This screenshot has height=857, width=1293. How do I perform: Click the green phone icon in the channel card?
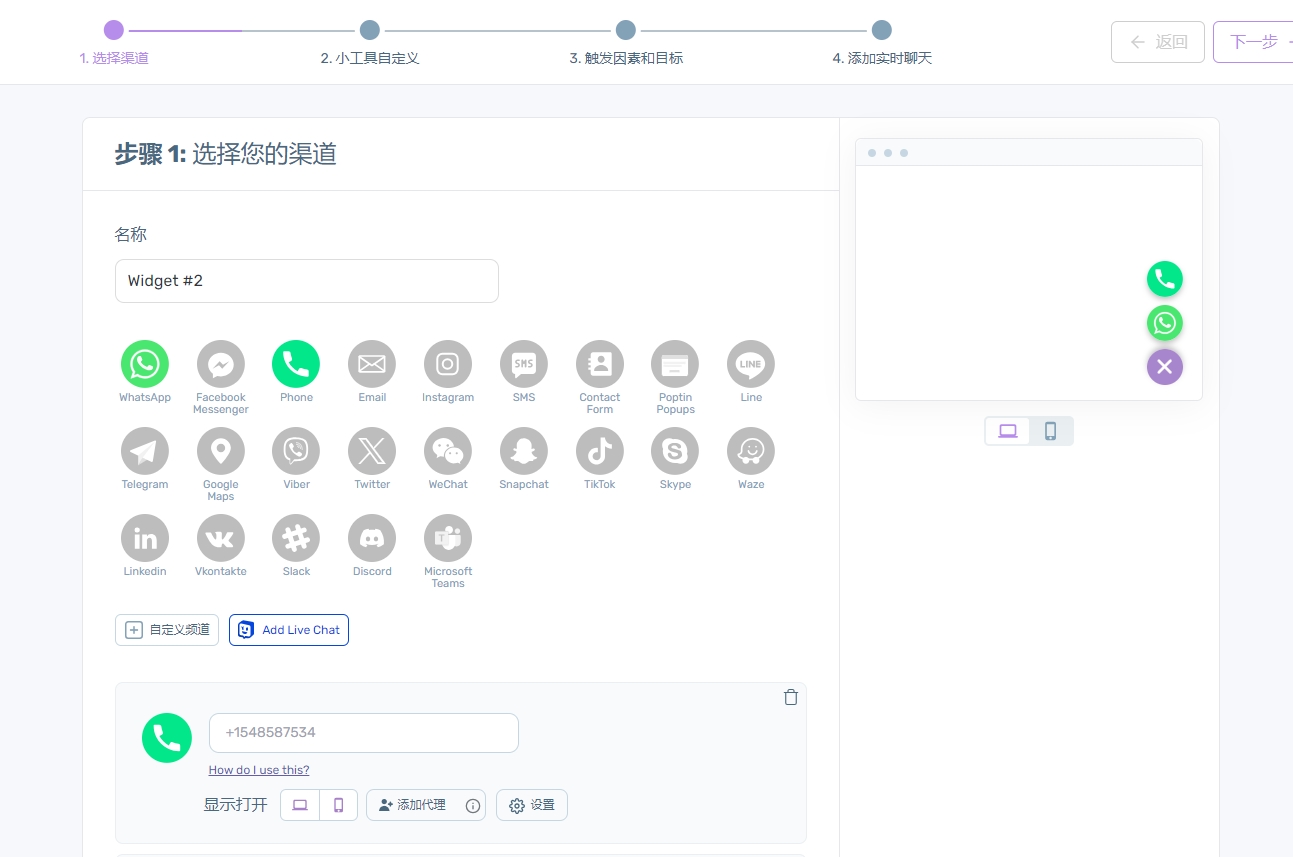[x=167, y=738]
